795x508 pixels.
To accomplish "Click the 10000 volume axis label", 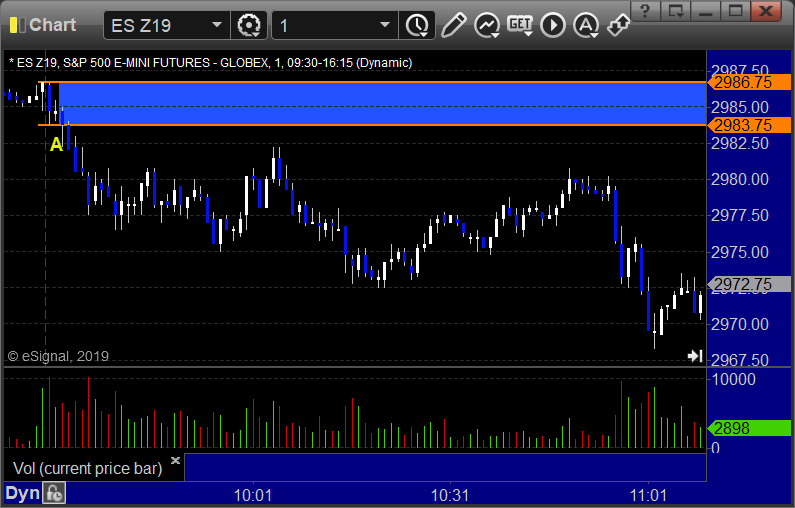I will [x=734, y=379].
